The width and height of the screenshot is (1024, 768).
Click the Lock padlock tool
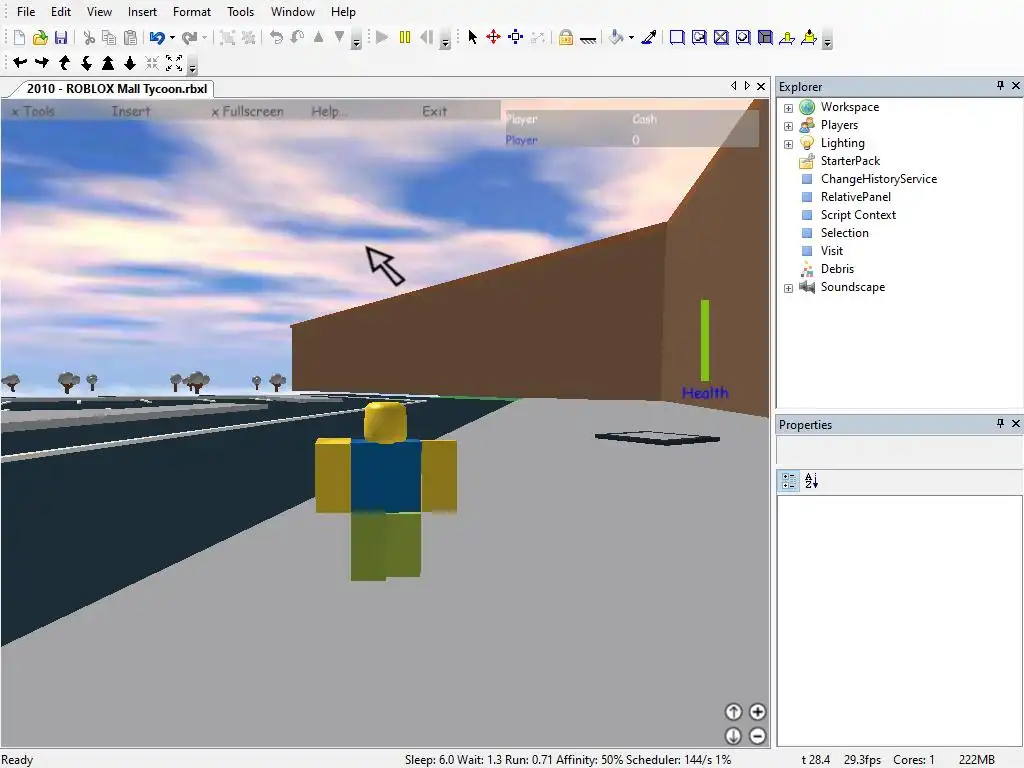click(x=566, y=37)
